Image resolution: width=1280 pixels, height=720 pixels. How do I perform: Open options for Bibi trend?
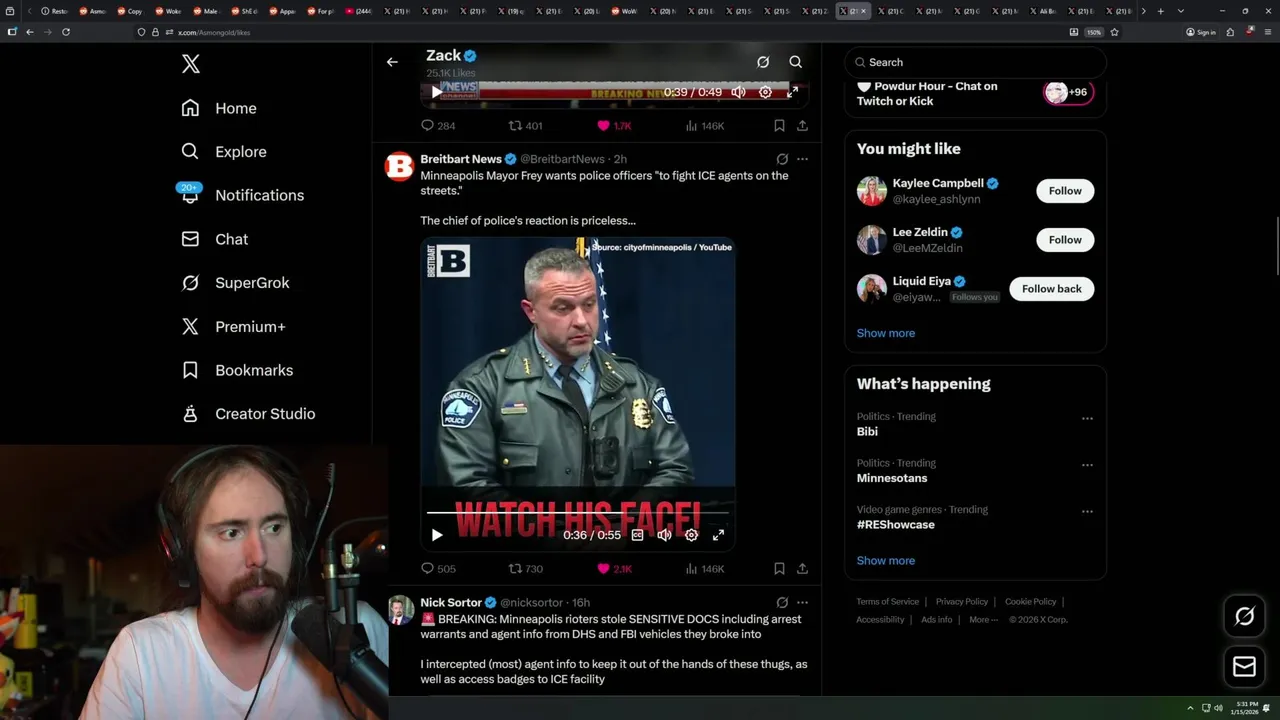[x=1087, y=418]
